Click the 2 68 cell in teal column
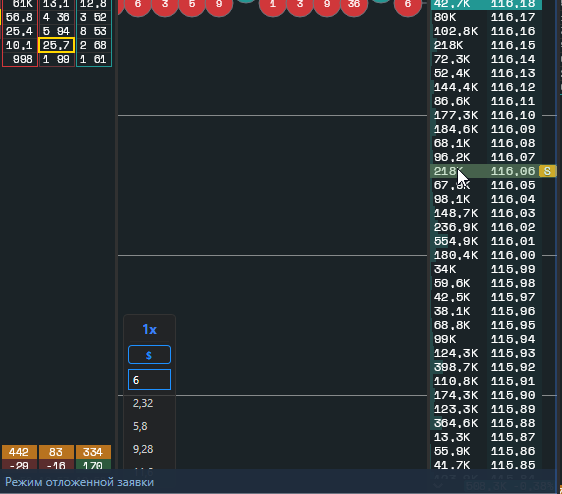 click(94, 45)
